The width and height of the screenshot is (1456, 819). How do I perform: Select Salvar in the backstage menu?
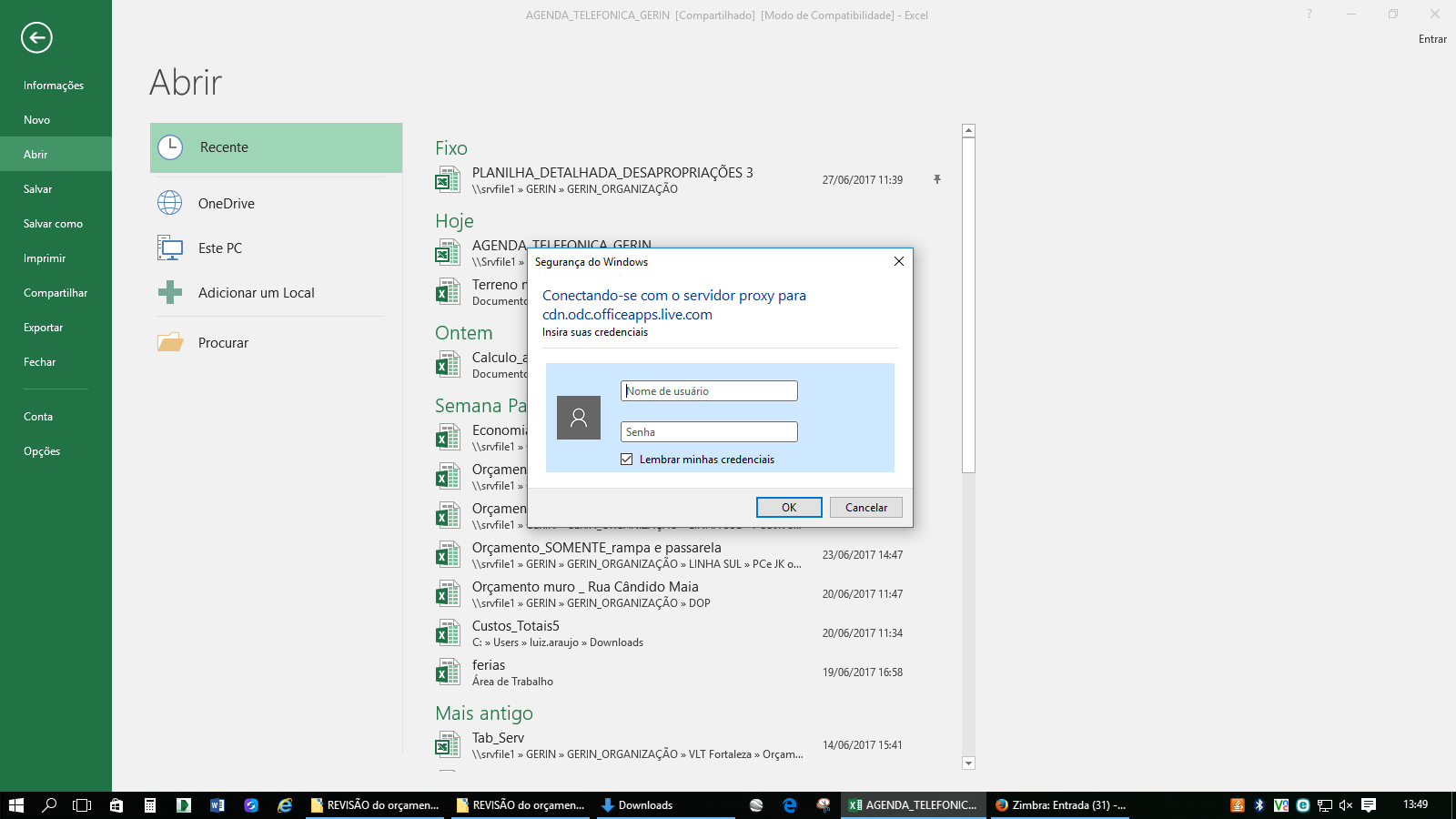[x=38, y=189]
